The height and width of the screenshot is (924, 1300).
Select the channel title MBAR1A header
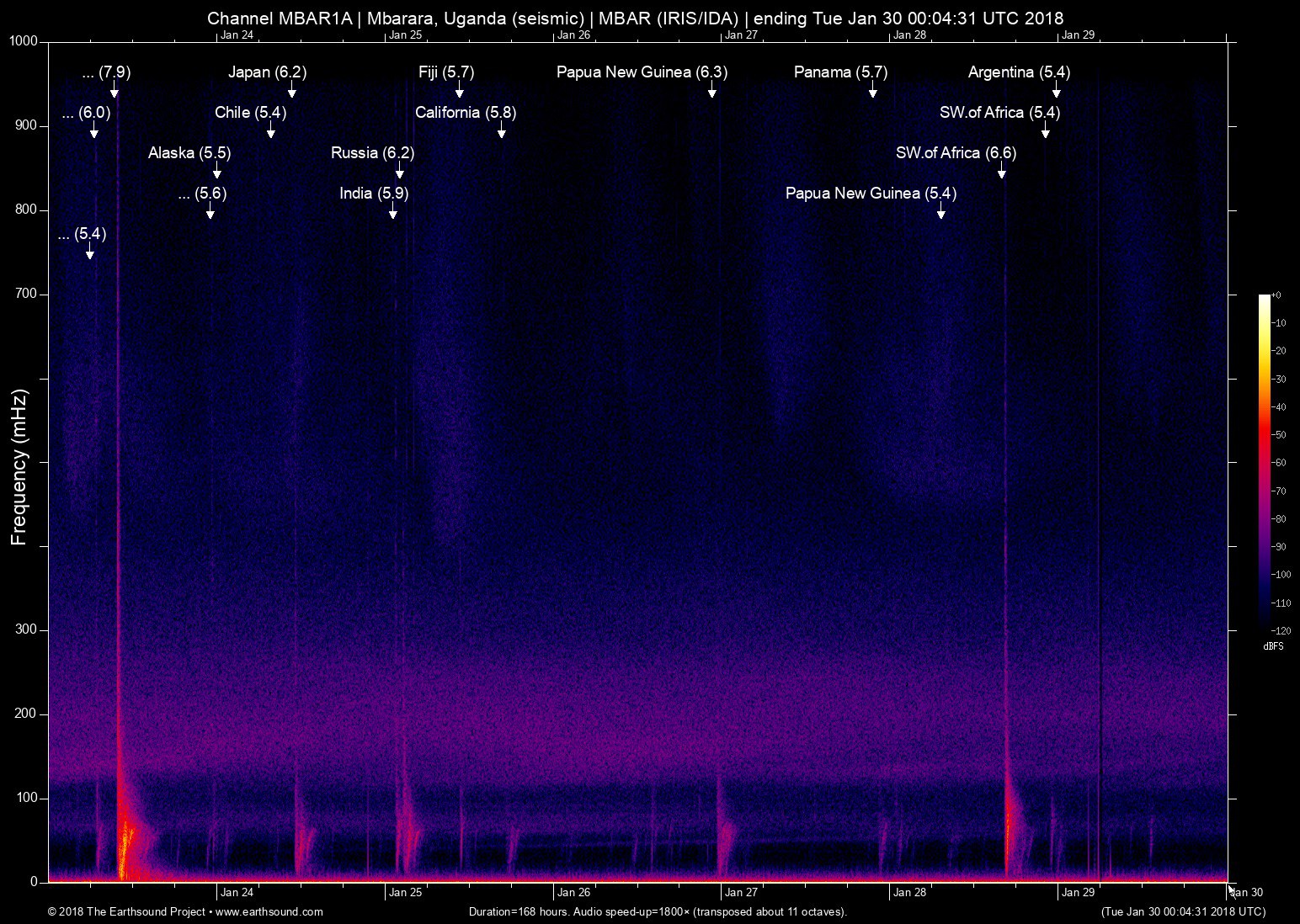tap(636, 17)
